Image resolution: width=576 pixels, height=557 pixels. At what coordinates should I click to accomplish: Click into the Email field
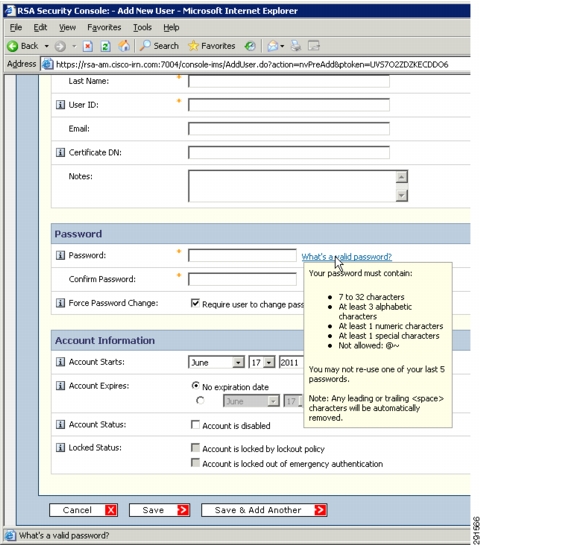289,129
